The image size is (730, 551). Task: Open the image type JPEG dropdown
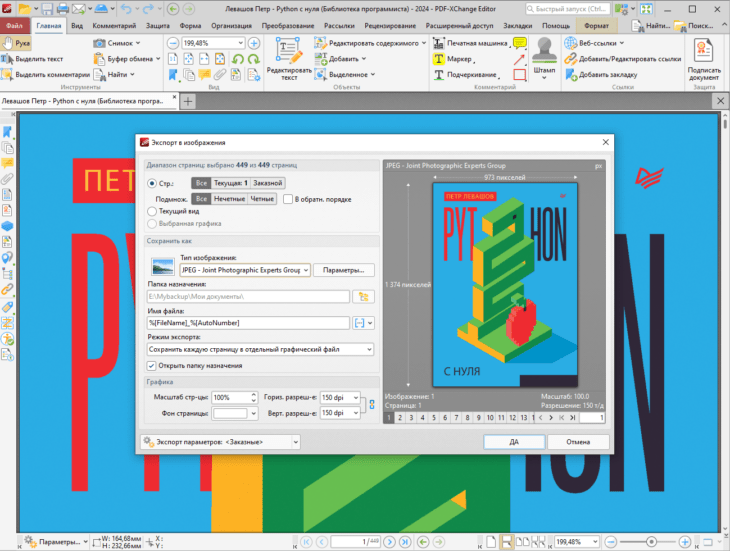coord(245,270)
